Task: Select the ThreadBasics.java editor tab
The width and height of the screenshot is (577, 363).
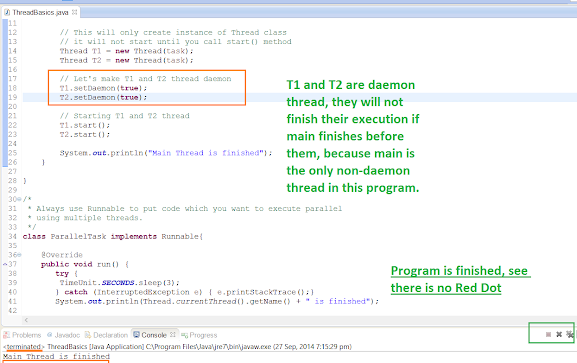Action: [x=40, y=12]
